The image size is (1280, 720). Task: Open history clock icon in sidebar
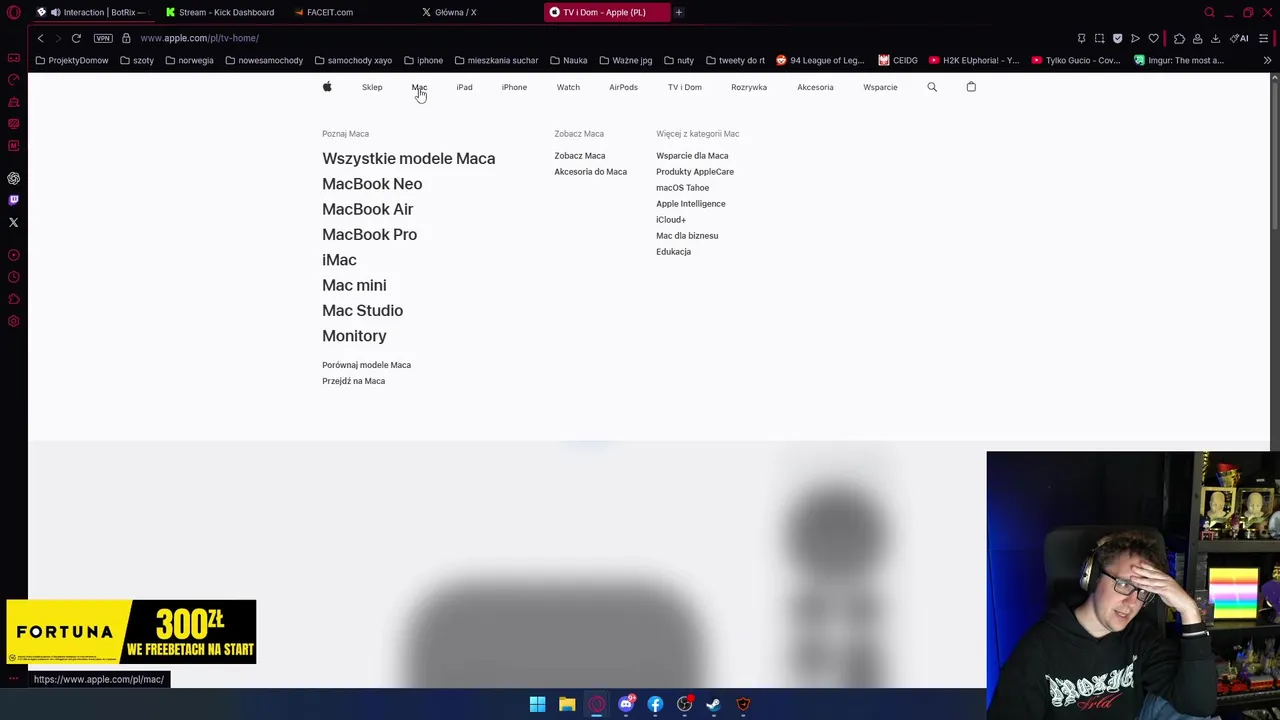click(x=13, y=277)
